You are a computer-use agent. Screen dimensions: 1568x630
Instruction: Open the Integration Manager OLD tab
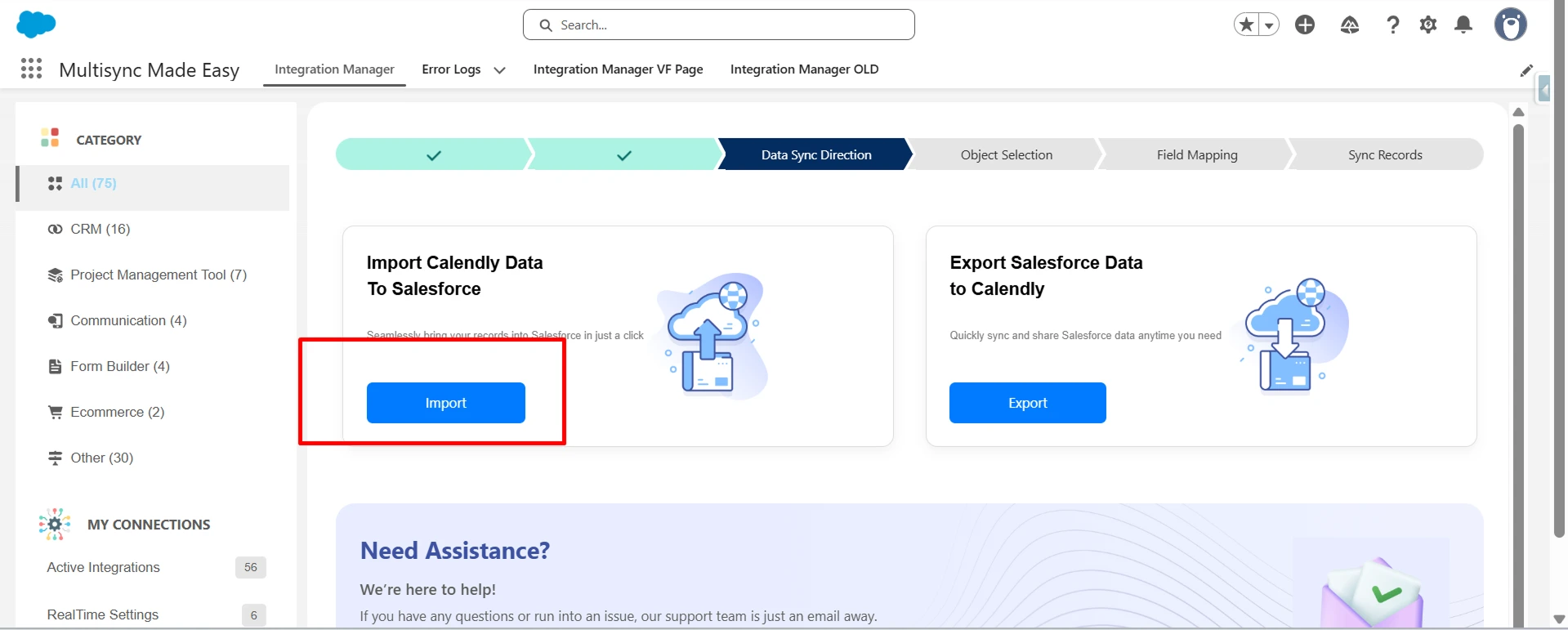[x=805, y=69]
